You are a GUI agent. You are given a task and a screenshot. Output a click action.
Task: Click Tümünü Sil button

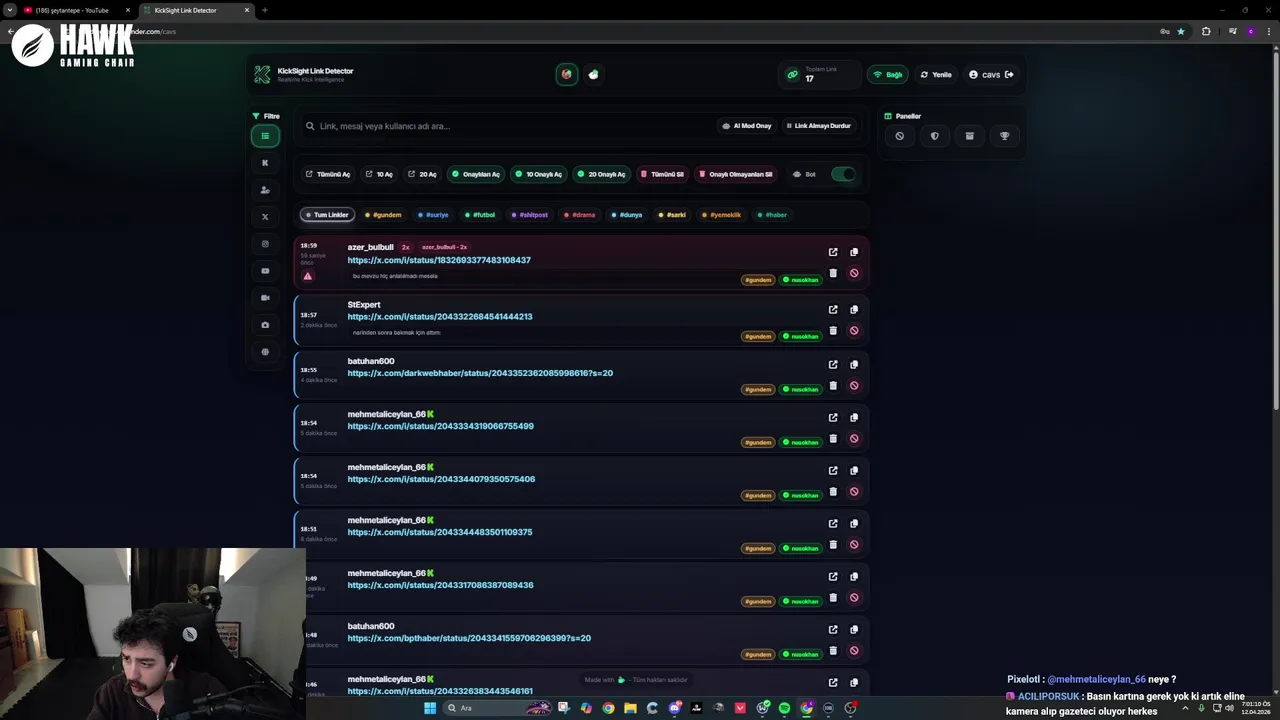pyautogui.click(x=662, y=174)
